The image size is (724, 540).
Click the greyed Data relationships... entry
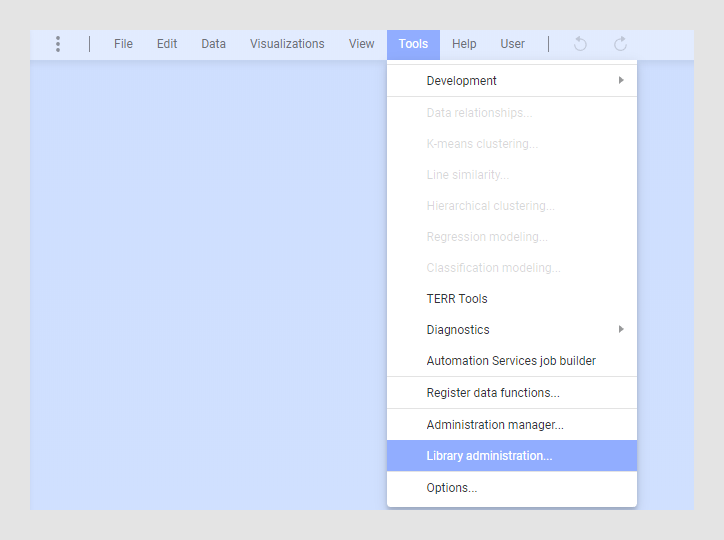pos(512,113)
